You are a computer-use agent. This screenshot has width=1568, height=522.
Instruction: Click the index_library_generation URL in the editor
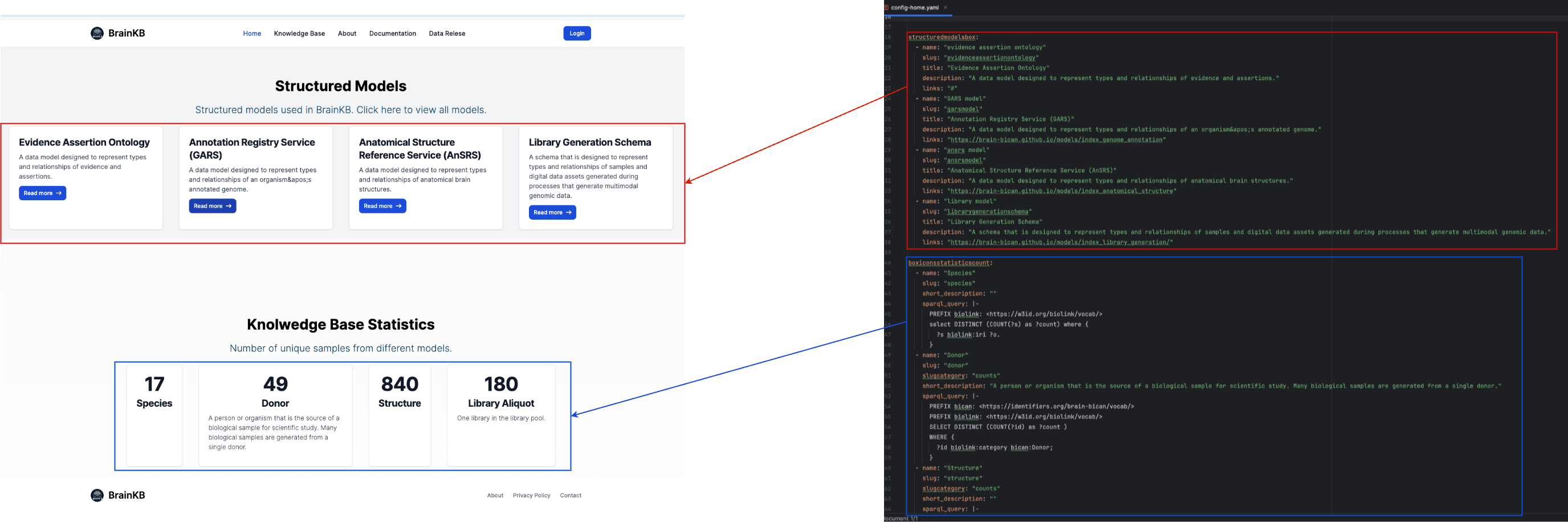point(1060,242)
